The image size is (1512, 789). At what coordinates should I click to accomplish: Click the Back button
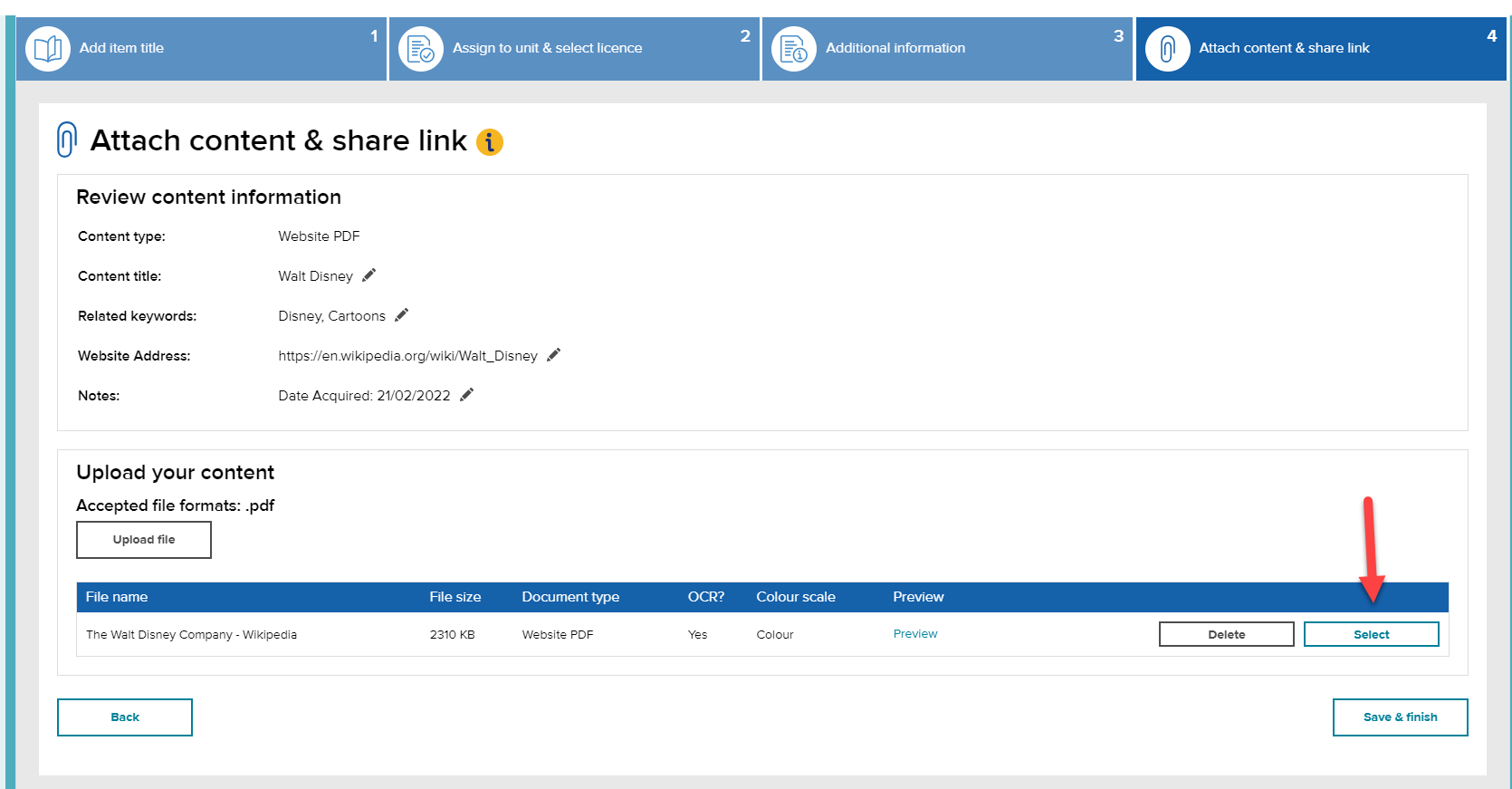(125, 717)
